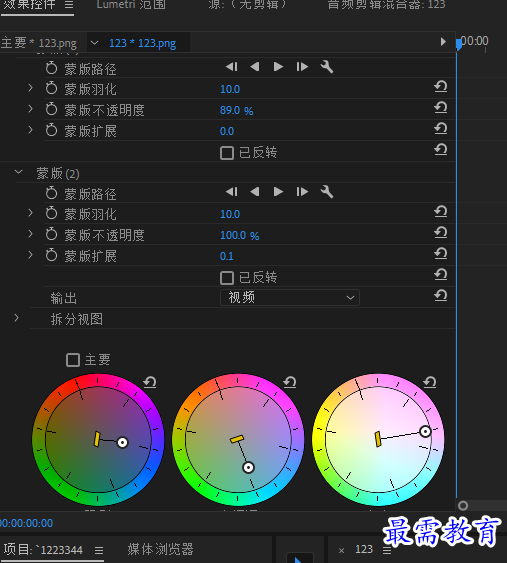Track 蒙版 (2) path forward one frame
This screenshot has width=507, height=563.
(x=302, y=192)
